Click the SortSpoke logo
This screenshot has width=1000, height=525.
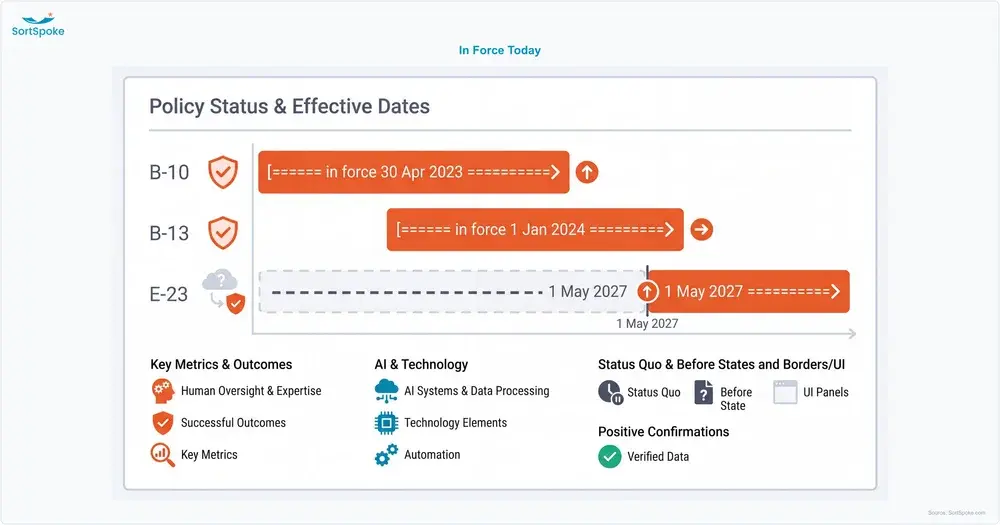coord(38,25)
